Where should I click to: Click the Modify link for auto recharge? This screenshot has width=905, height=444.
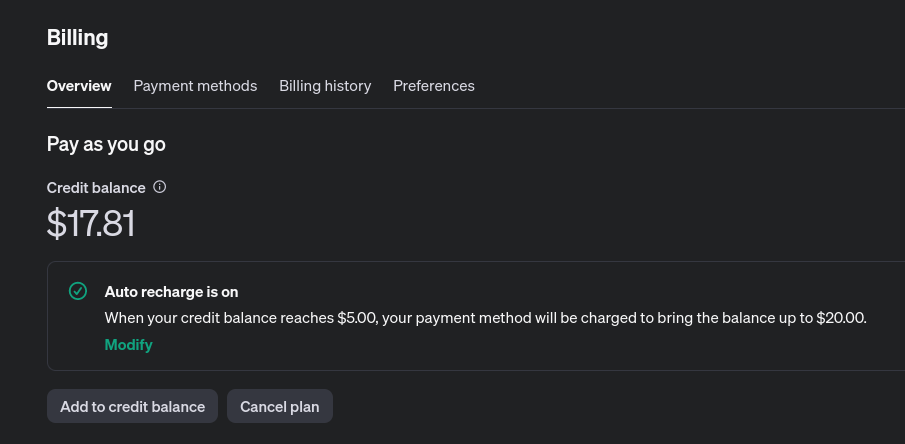(x=128, y=345)
